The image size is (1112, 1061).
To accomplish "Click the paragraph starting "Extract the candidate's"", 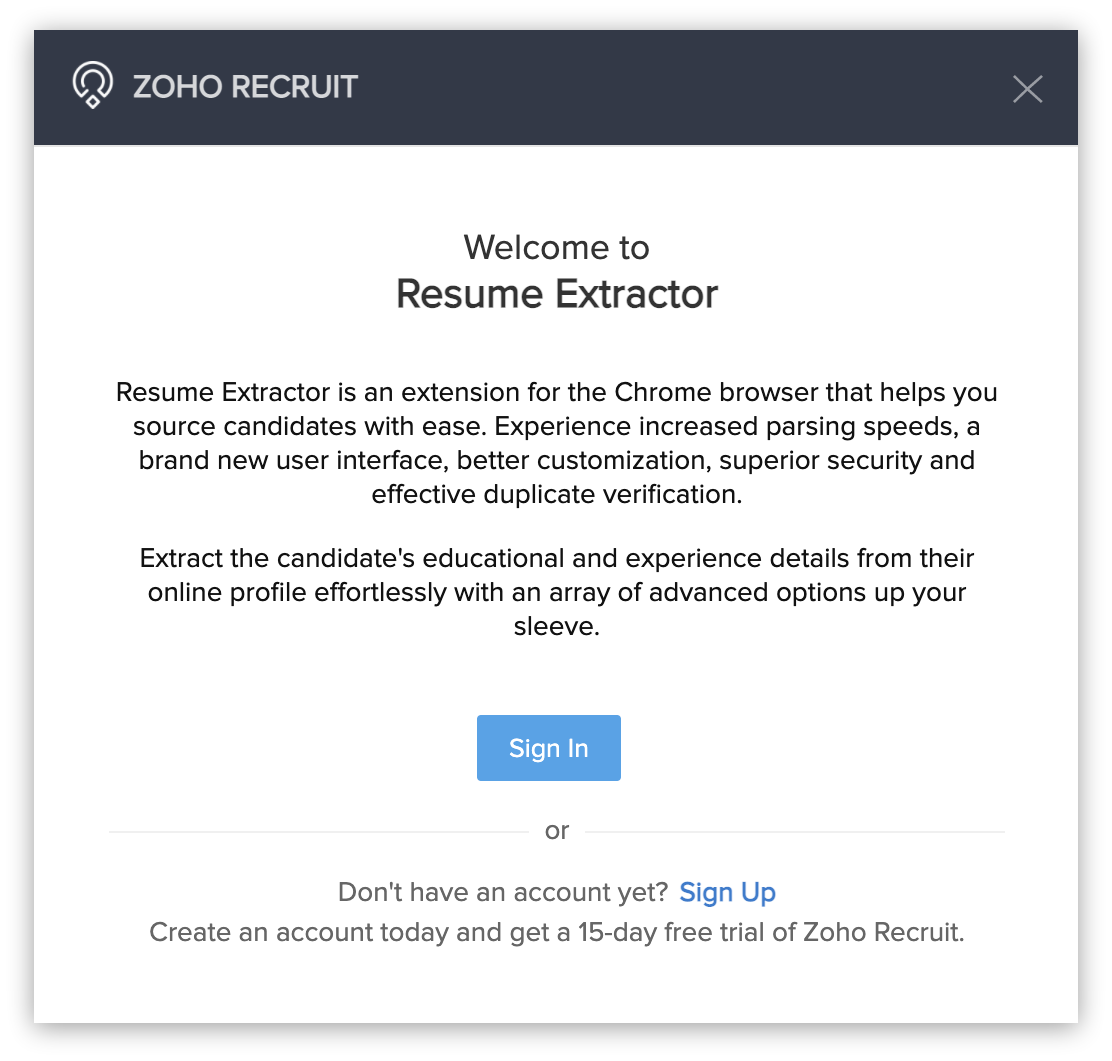I will pos(556,592).
